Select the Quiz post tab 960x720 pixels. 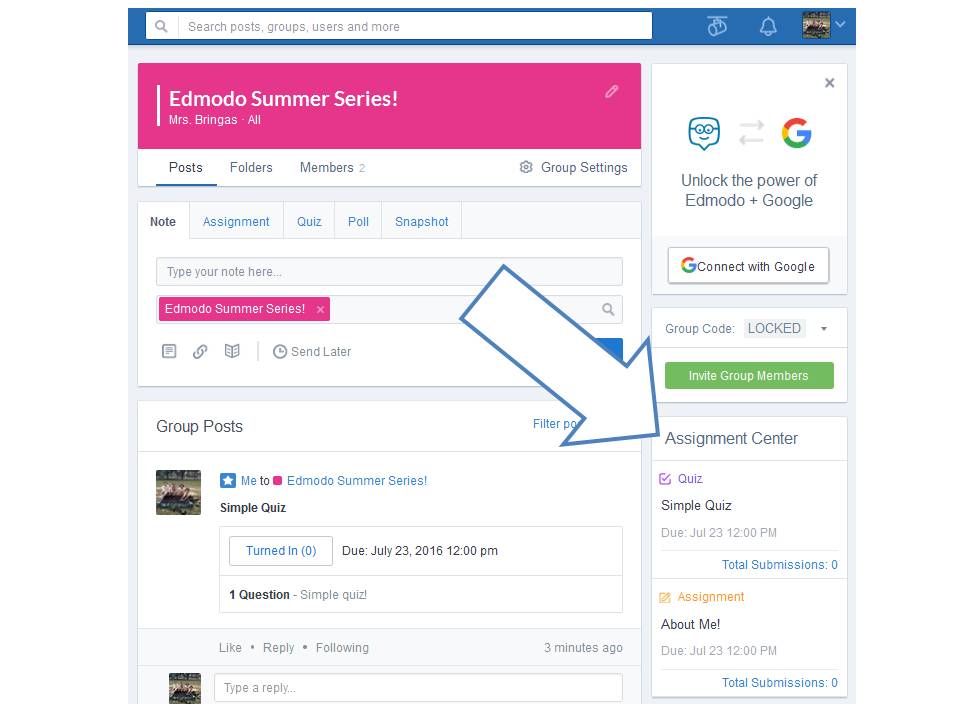point(309,222)
